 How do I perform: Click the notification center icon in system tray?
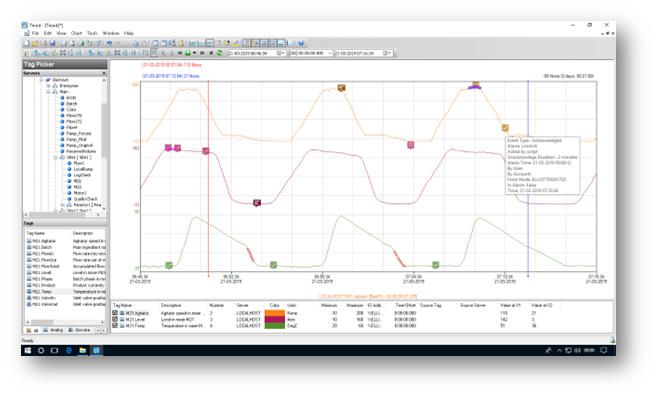603,350
